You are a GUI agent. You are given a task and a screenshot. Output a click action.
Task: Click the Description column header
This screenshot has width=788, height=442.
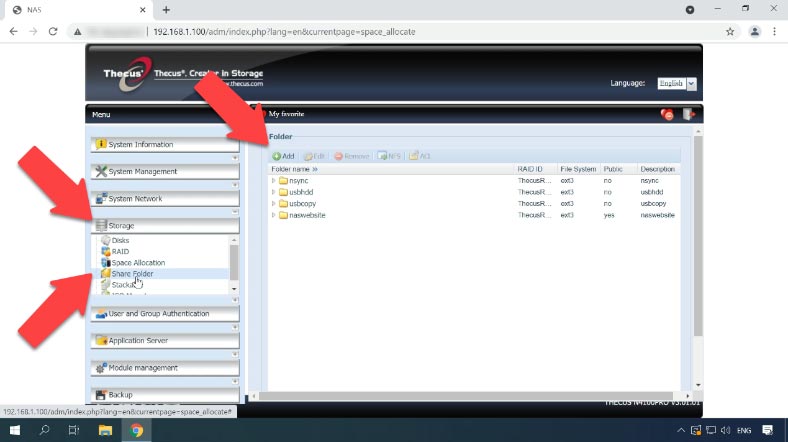click(x=658, y=169)
